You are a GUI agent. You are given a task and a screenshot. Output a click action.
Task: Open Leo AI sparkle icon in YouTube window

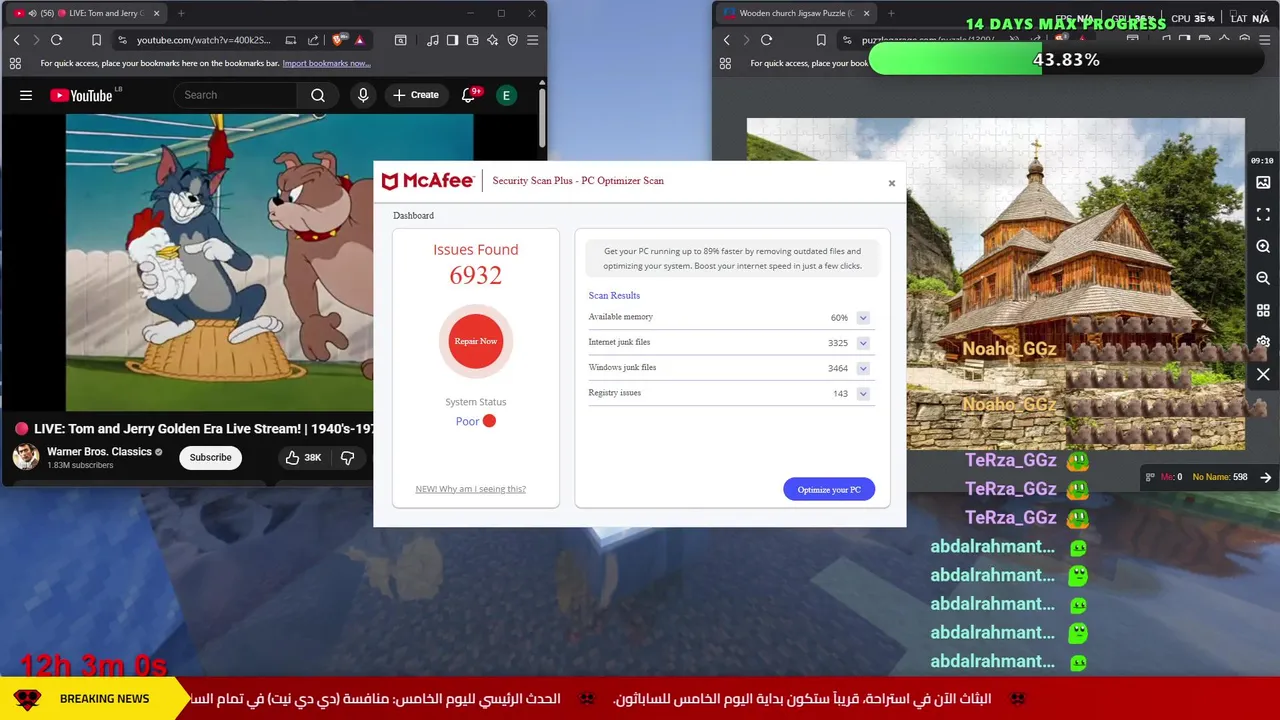point(492,40)
